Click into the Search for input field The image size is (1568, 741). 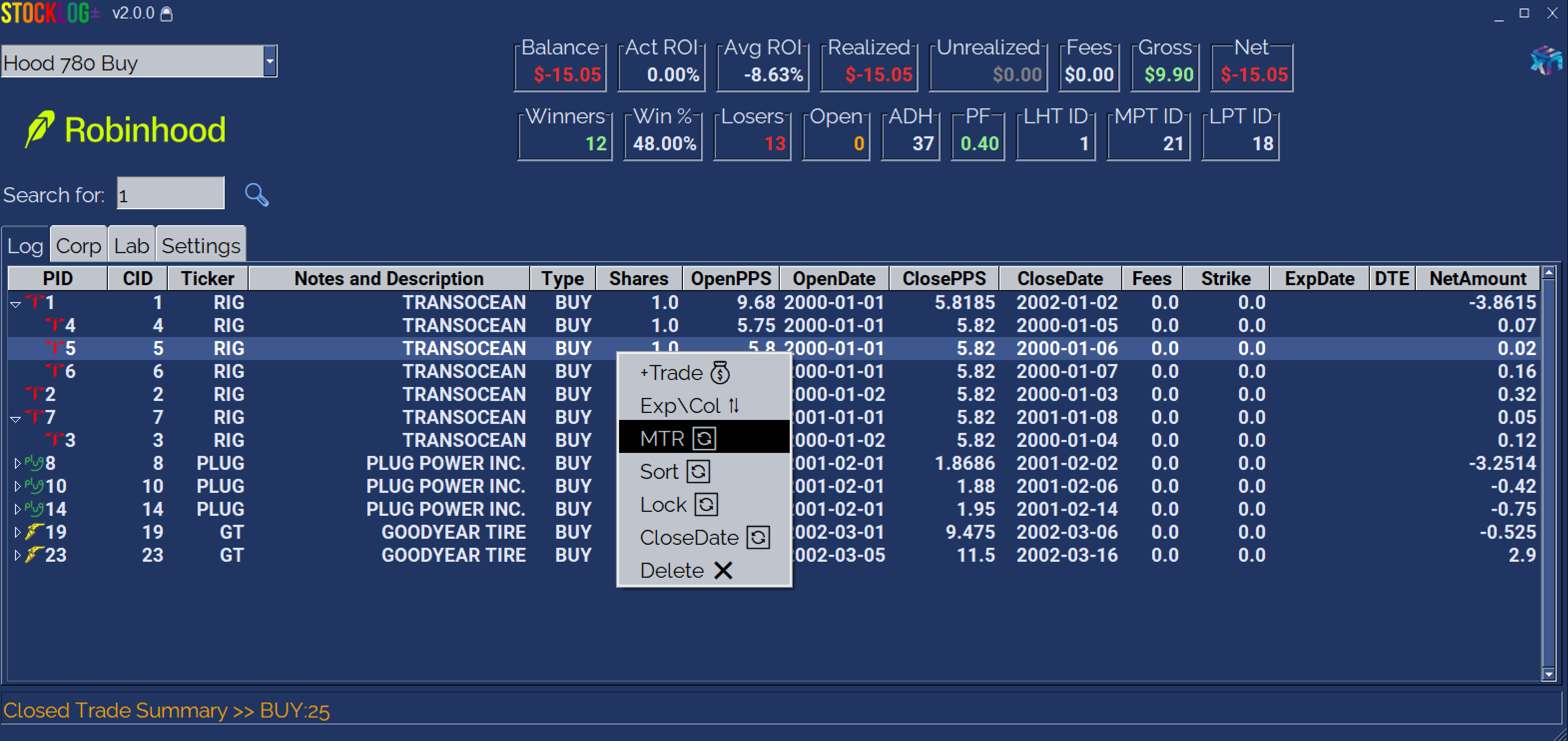coord(170,195)
